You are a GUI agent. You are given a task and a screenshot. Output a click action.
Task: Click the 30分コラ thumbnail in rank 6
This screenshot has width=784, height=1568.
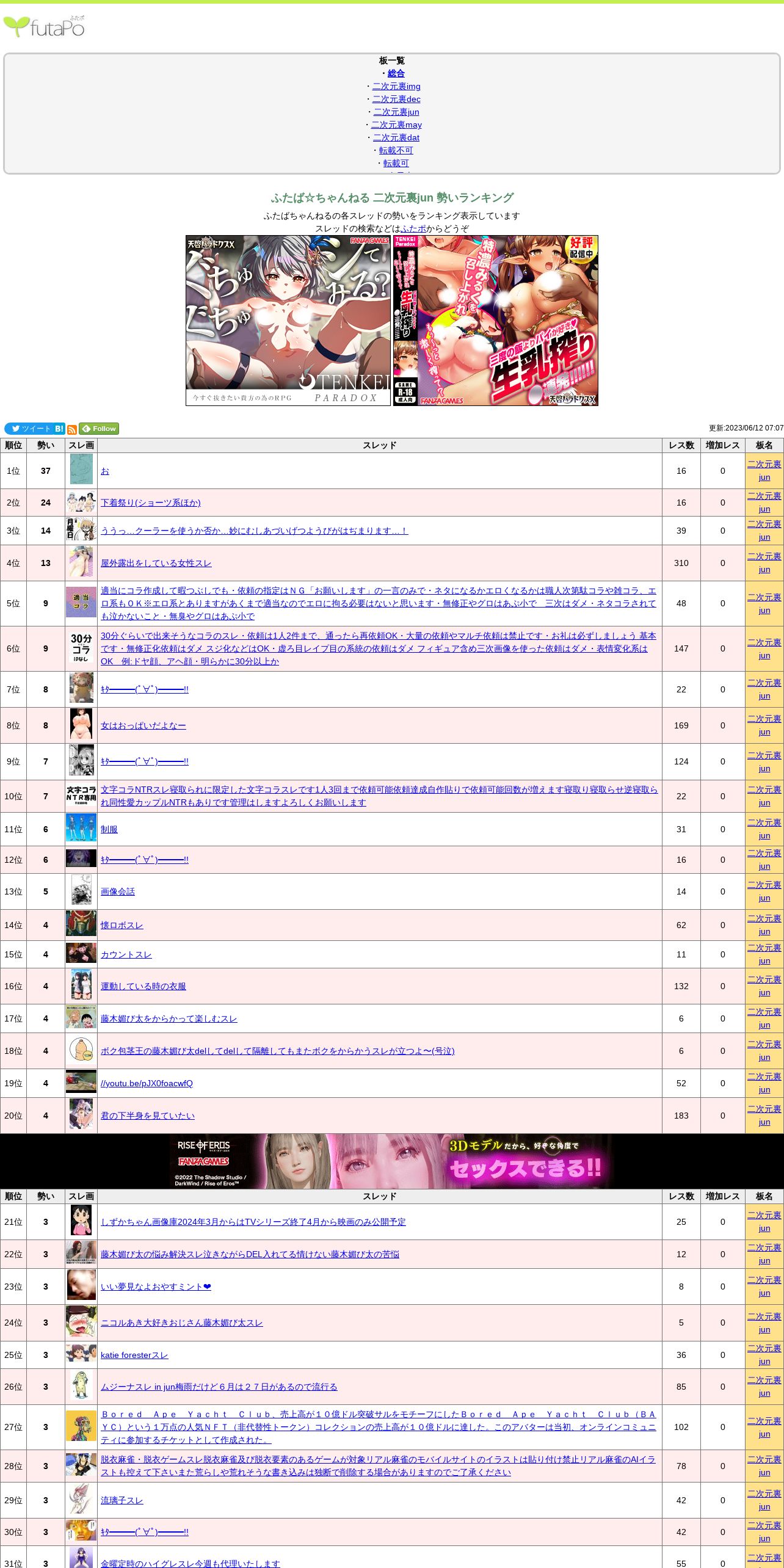point(81,648)
